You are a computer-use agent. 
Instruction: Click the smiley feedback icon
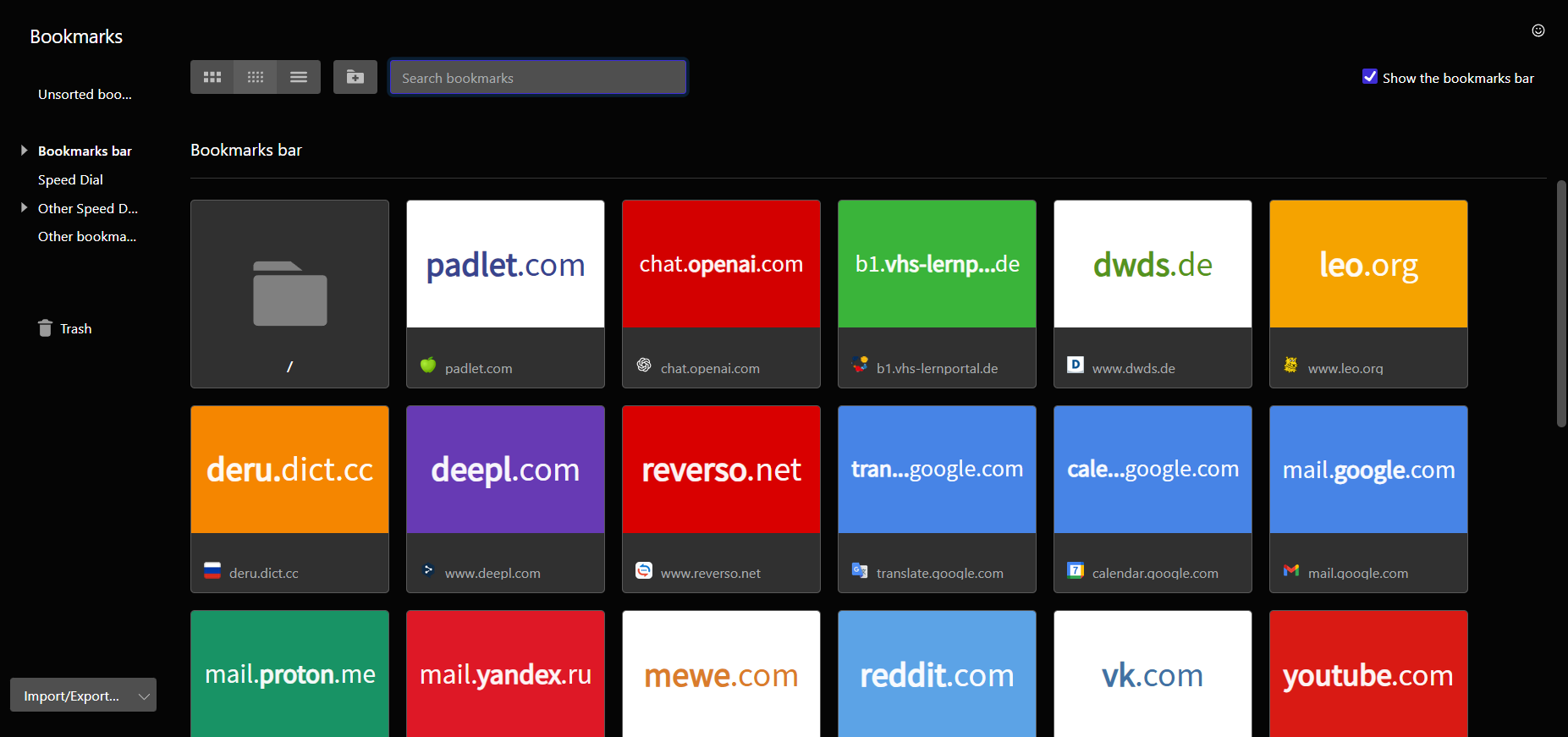1538,30
